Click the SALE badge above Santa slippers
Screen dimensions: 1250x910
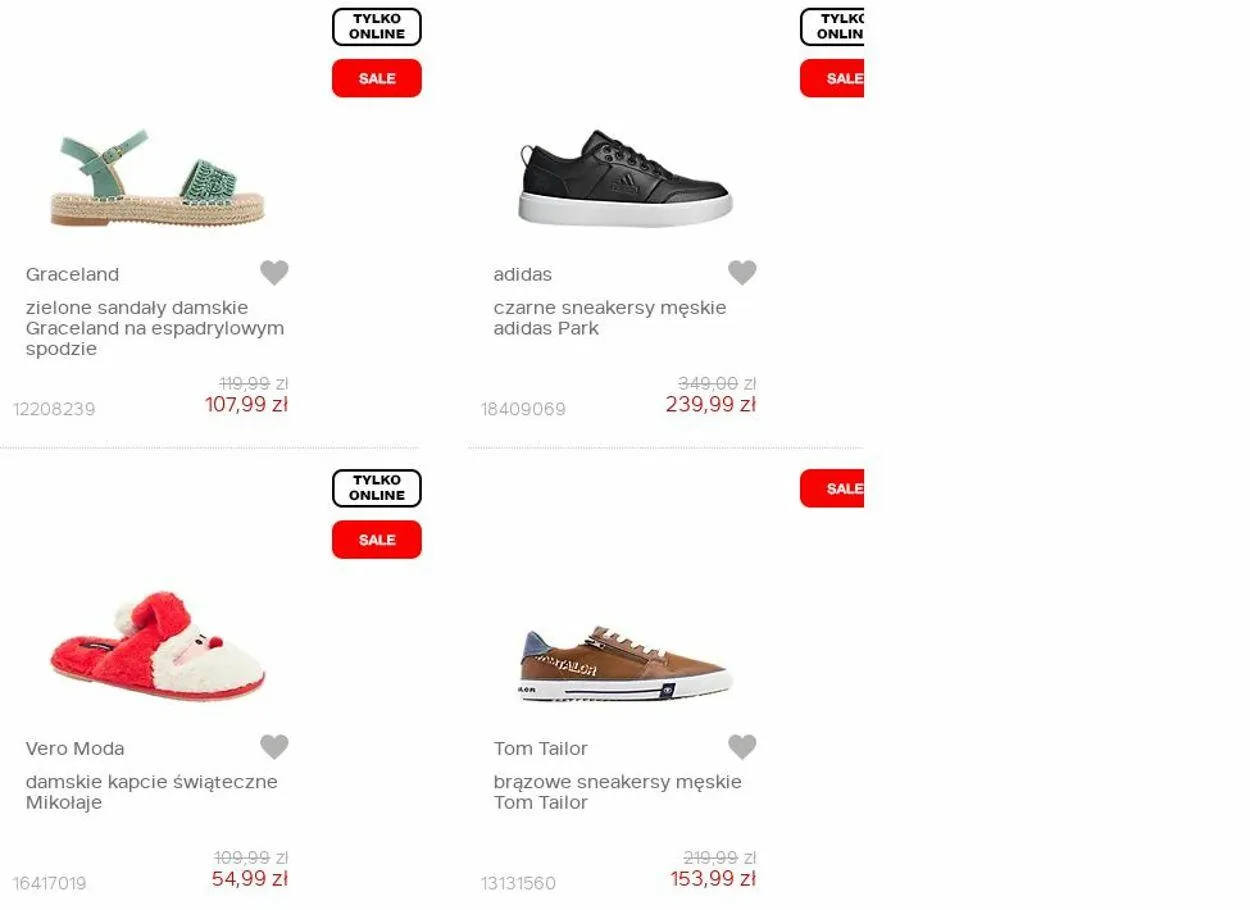(377, 540)
